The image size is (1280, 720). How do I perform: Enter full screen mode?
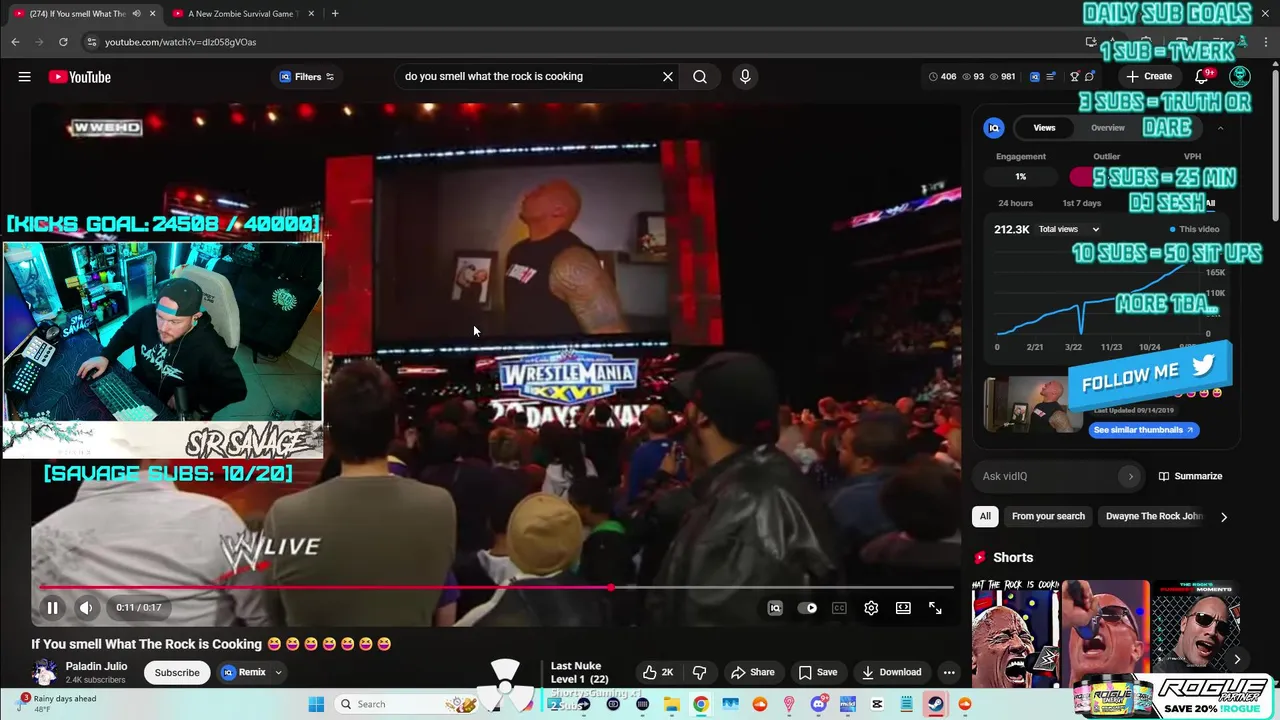coord(935,607)
